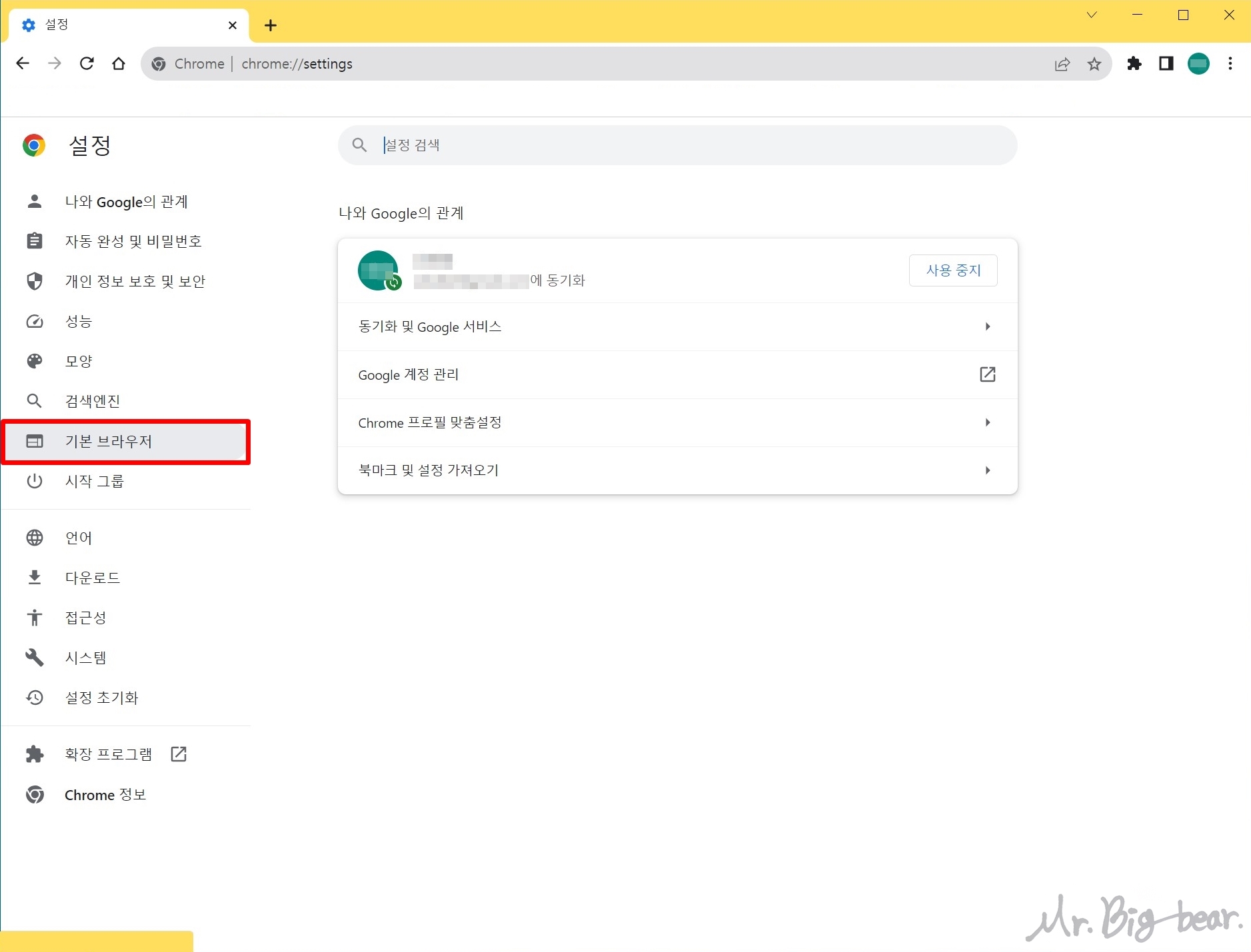Screen dimensions: 1251x952
Task: Click the synced account profile picture
Action: point(379,270)
